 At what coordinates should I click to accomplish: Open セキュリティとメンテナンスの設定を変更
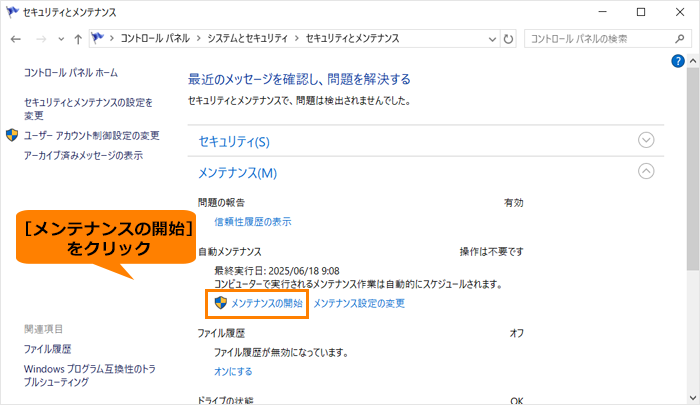pos(88,109)
